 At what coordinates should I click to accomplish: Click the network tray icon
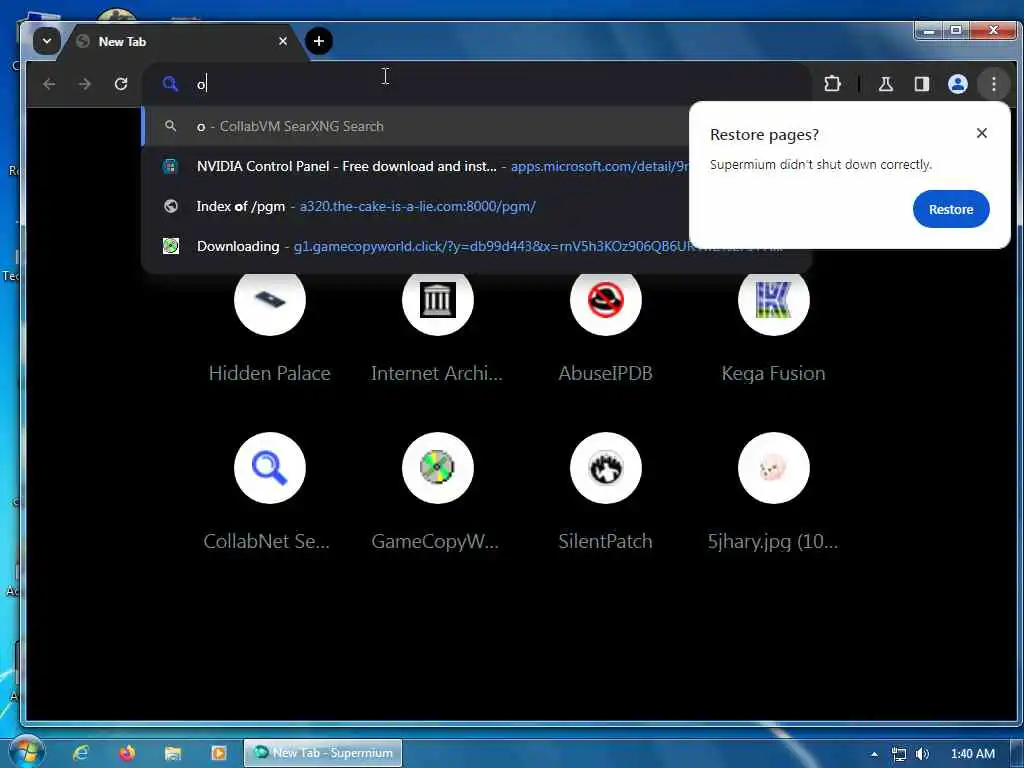pyautogui.click(x=899, y=754)
